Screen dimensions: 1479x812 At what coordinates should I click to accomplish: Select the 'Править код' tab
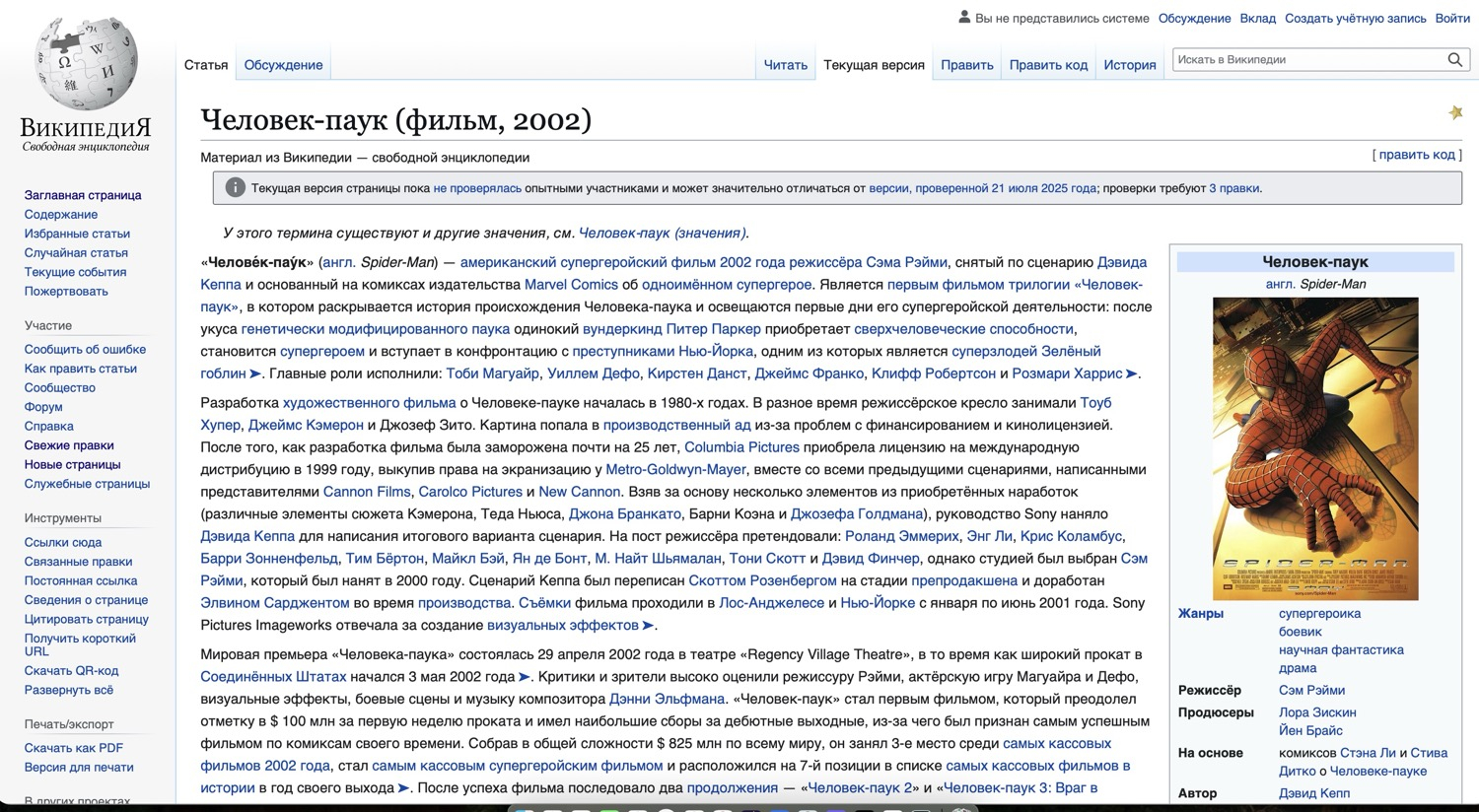coord(1048,65)
